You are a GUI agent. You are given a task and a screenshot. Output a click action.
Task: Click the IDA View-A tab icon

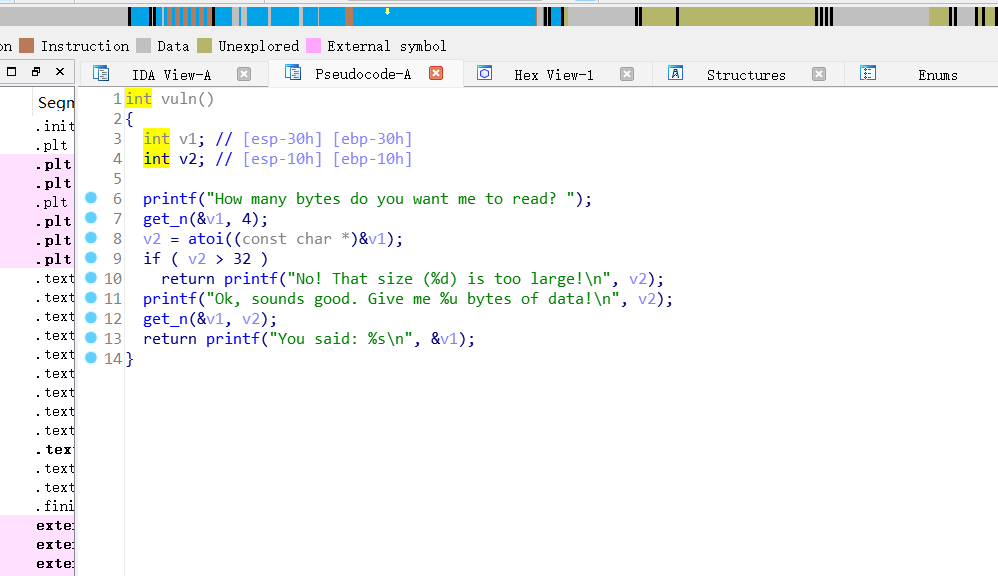click(x=101, y=73)
